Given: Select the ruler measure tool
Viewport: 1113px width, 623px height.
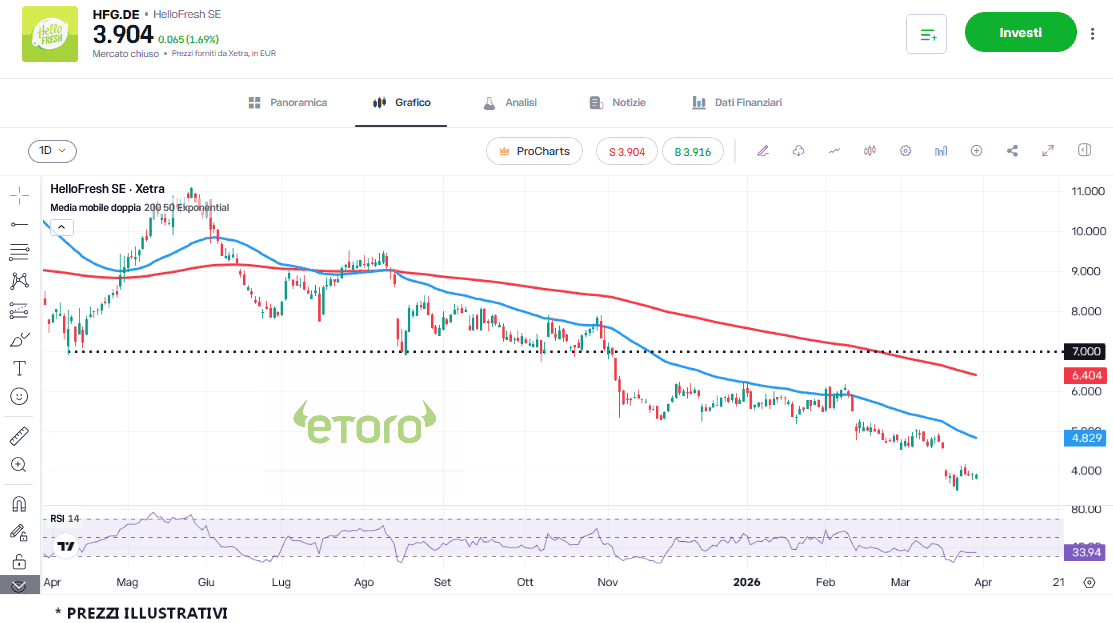Looking at the screenshot, I should click(x=19, y=436).
